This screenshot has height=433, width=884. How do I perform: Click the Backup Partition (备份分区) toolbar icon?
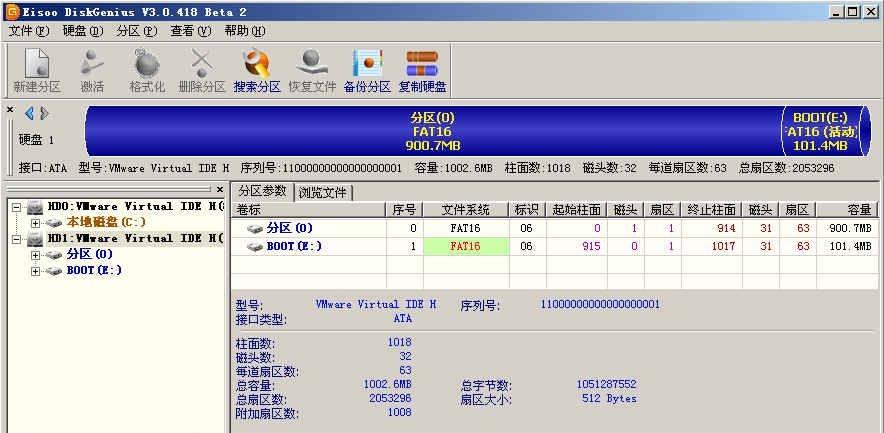367,63
